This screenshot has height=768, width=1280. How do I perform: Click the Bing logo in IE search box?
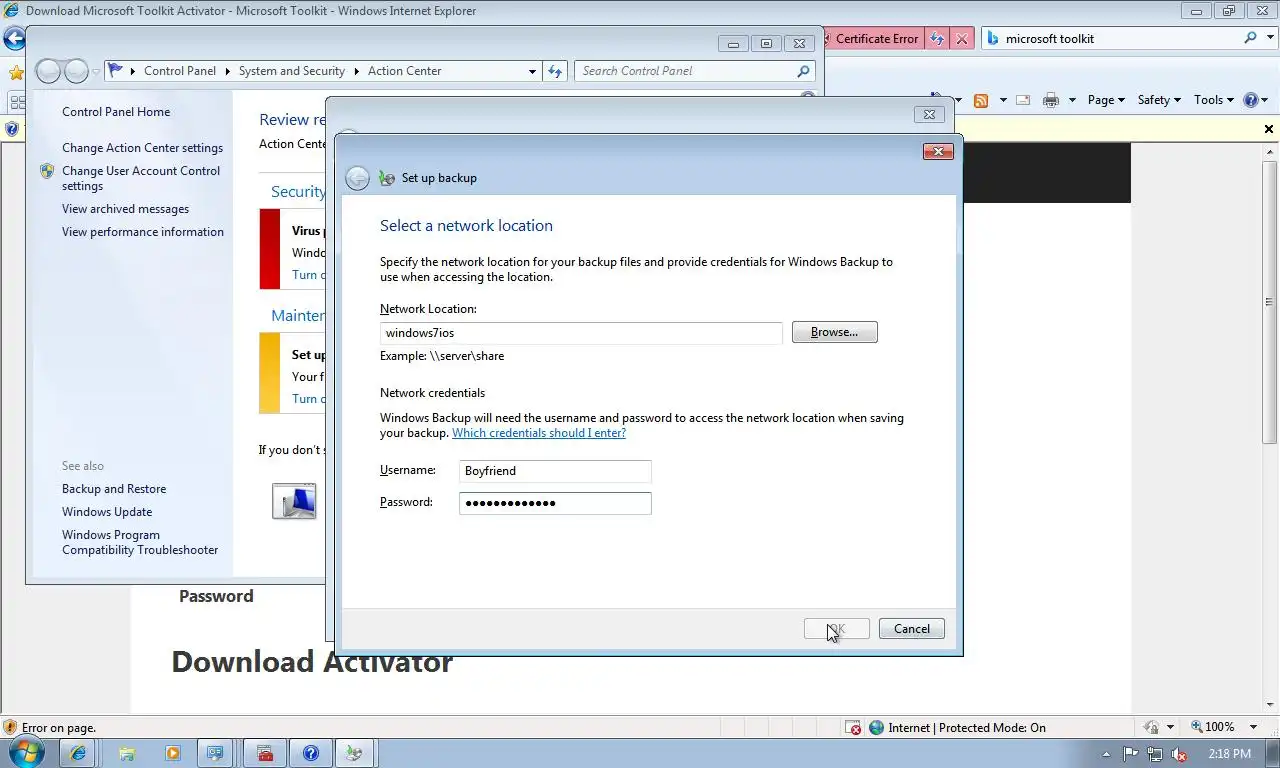pyautogui.click(x=993, y=38)
